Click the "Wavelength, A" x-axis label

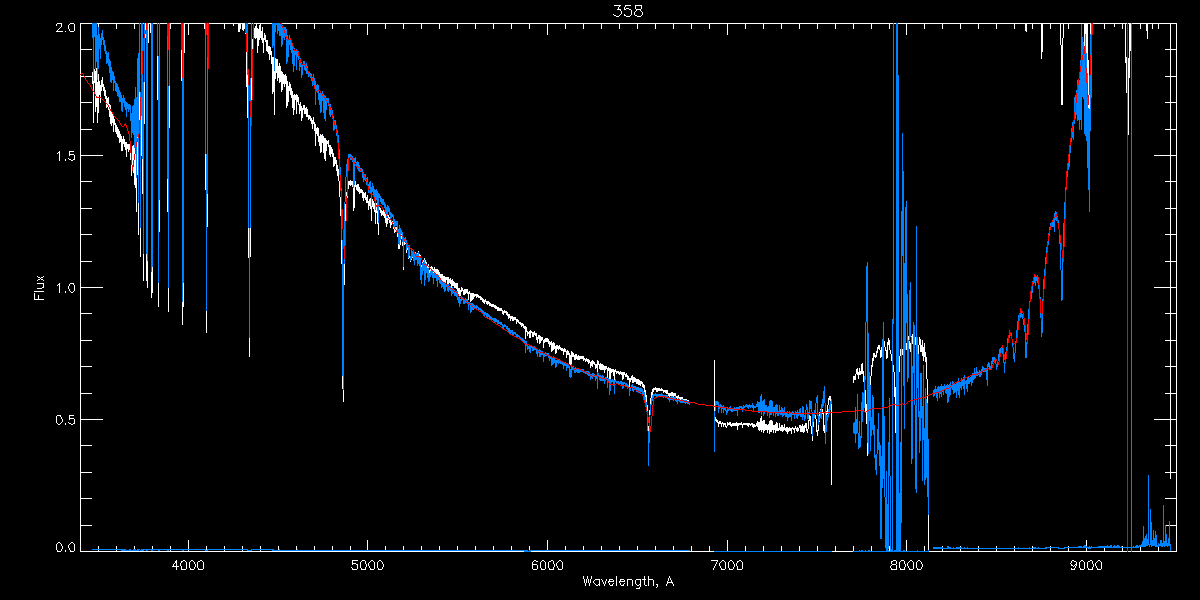click(x=627, y=582)
